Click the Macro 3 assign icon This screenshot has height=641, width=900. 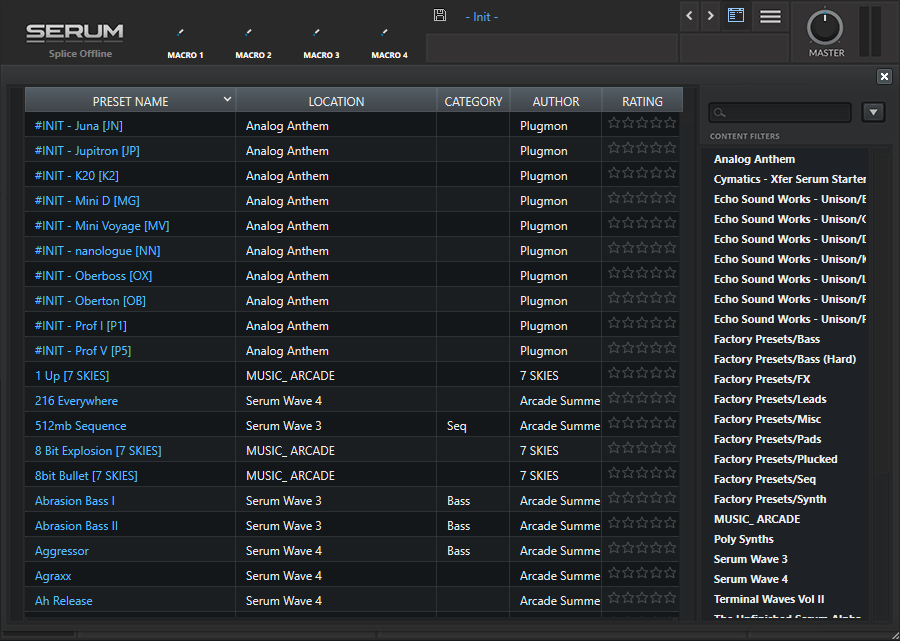[x=316, y=33]
